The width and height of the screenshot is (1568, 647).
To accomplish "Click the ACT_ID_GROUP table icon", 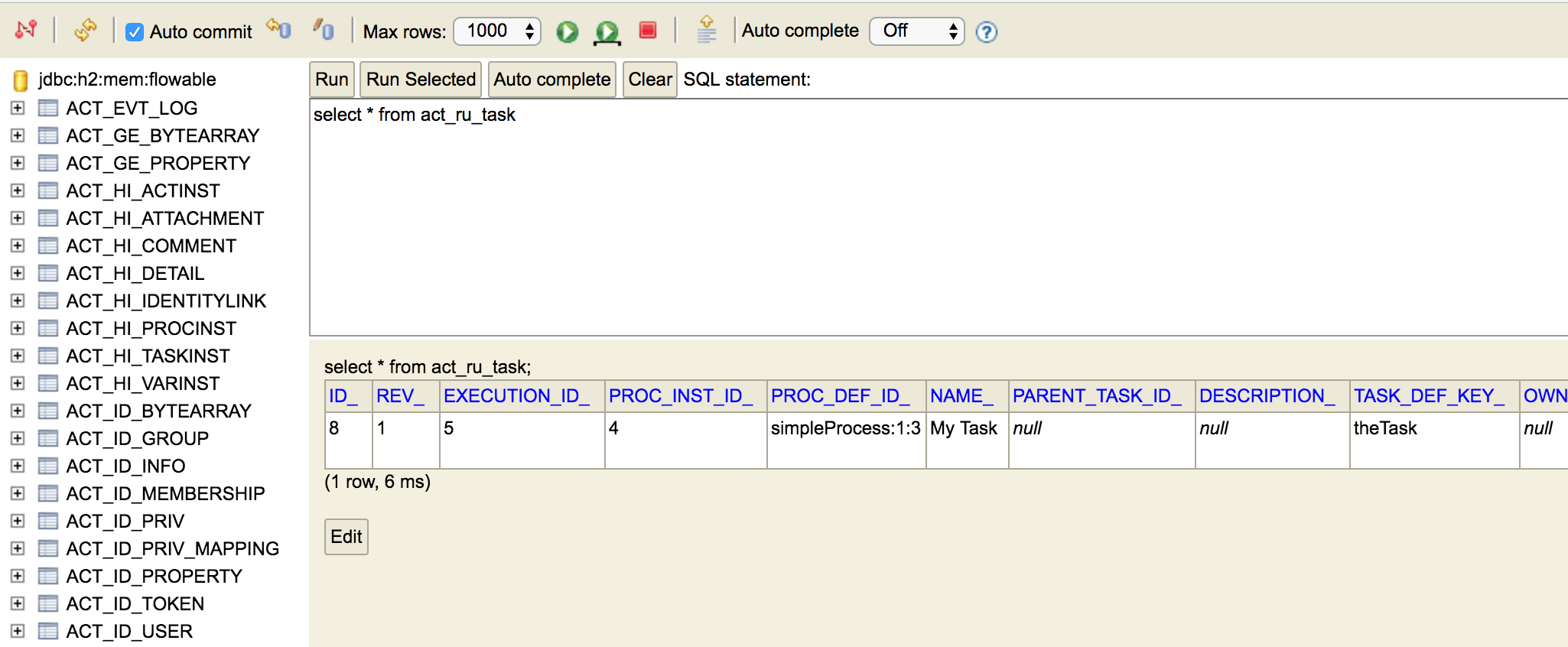I will 48,438.
